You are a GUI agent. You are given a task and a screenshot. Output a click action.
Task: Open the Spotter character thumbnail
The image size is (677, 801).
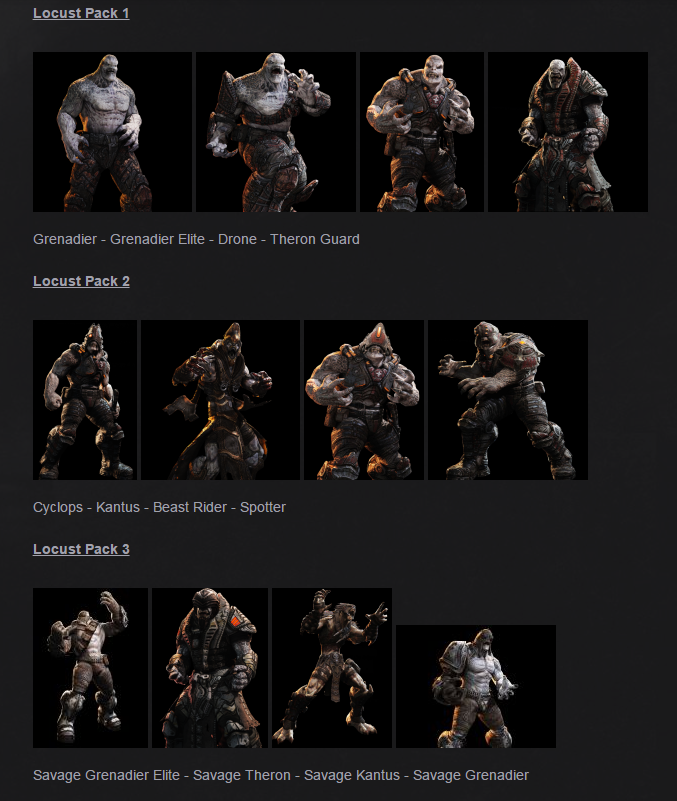(x=507, y=400)
